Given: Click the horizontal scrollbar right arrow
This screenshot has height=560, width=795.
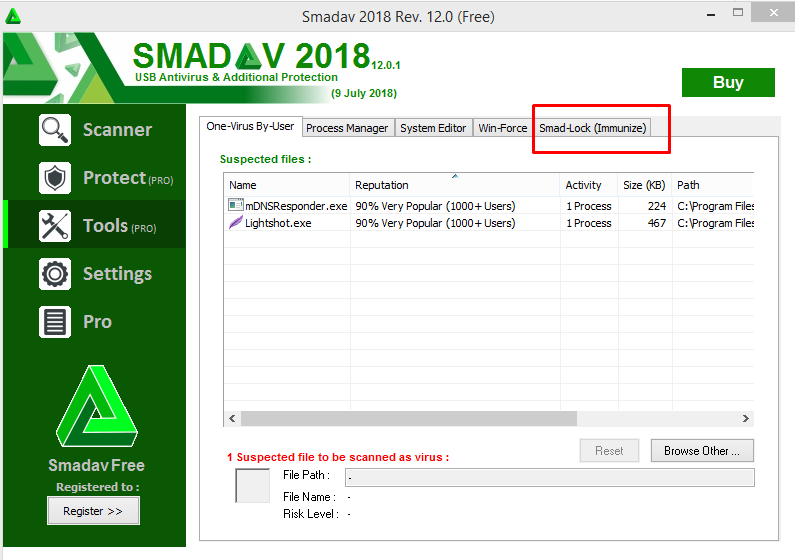Looking at the screenshot, I should [x=745, y=418].
